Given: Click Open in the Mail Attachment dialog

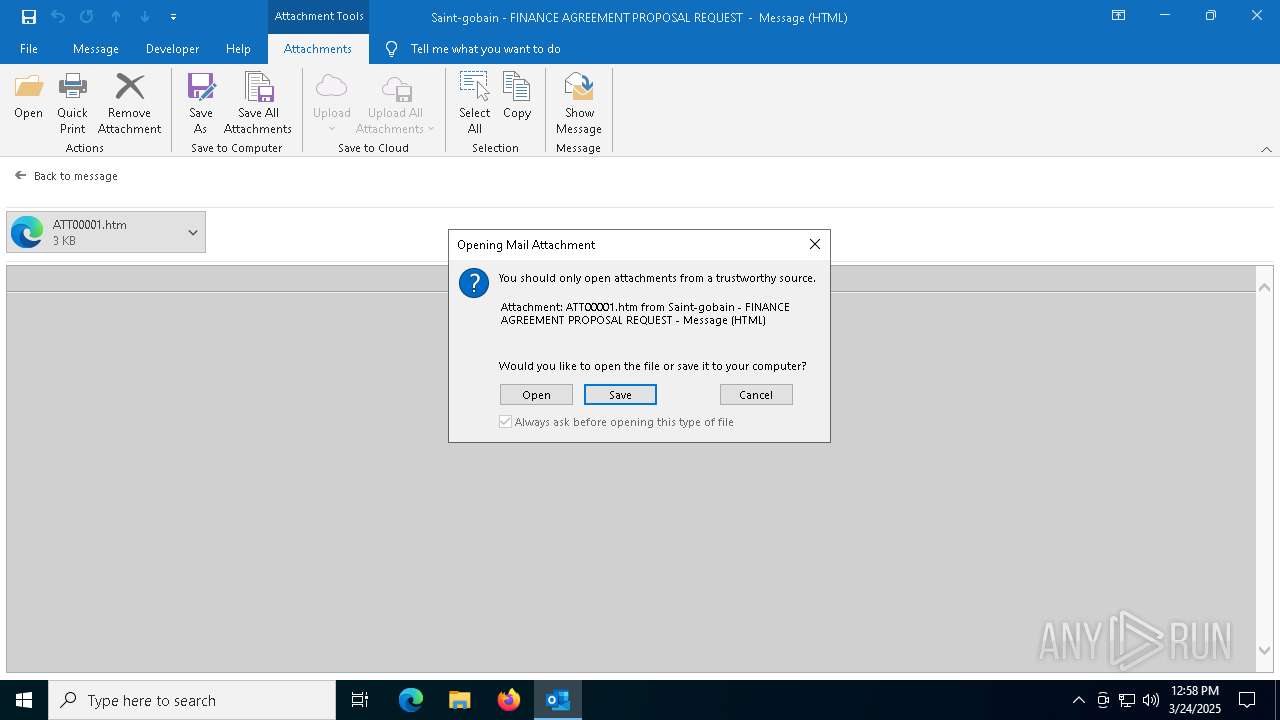Looking at the screenshot, I should coord(536,395).
